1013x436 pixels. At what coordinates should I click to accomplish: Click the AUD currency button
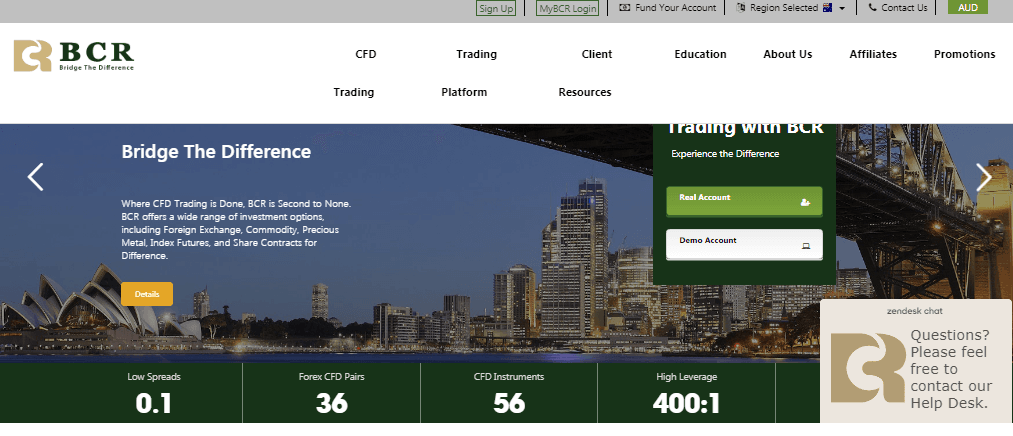[x=968, y=8]
